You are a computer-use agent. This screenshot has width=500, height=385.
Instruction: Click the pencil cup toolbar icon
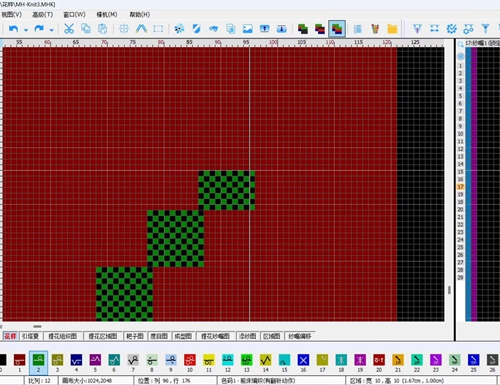(x=375, y=29)
